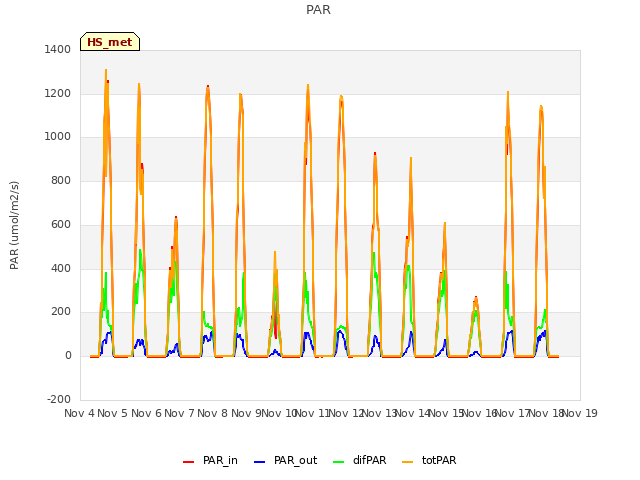Viewport: 640px width, 480px height.
Task: Click the Nov 4 x-axis label
Action: pos(79,413)
